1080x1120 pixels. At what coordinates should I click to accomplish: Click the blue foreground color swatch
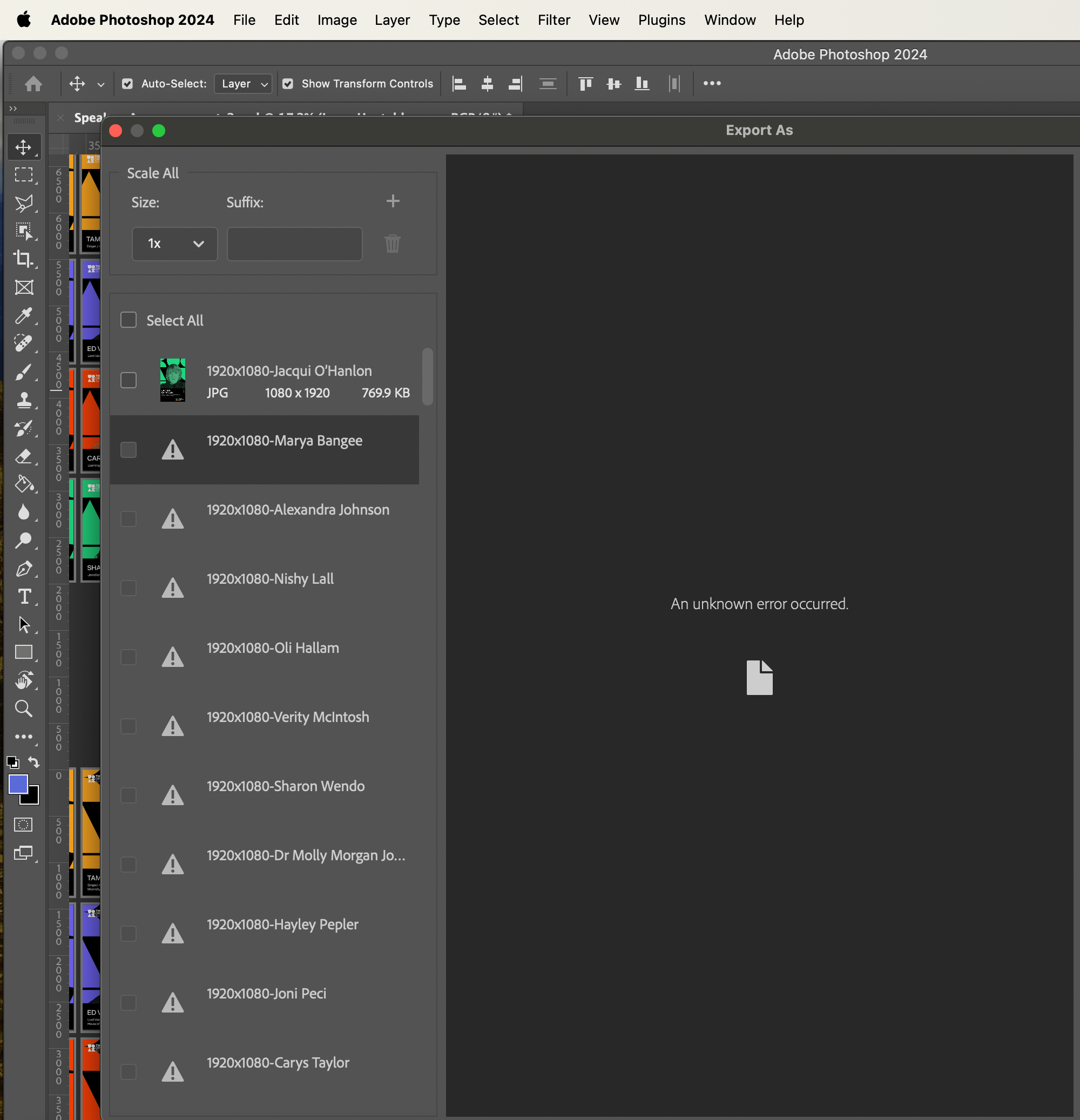pos(19,785)
